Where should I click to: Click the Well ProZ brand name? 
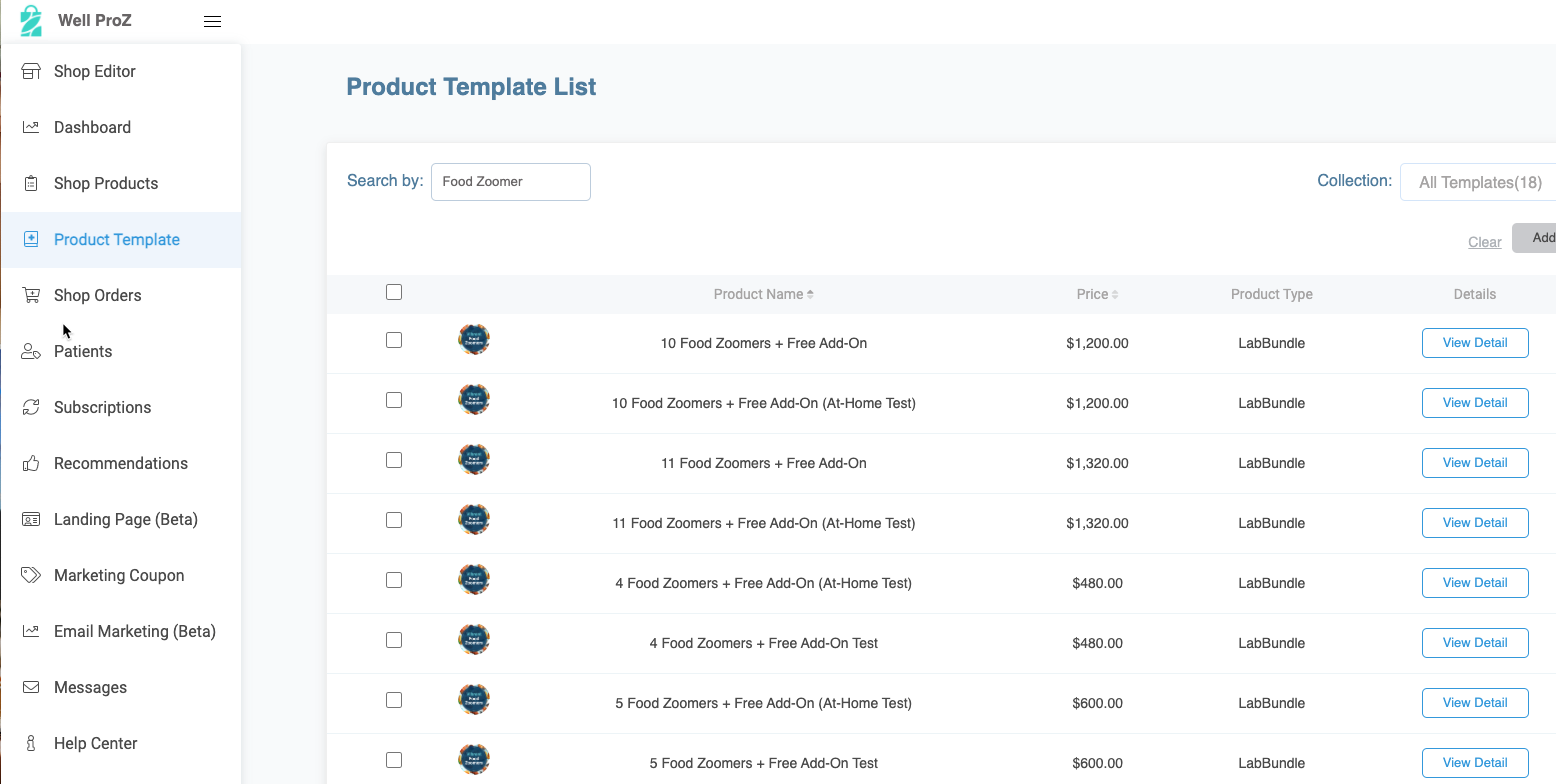[x=95, y=20]
